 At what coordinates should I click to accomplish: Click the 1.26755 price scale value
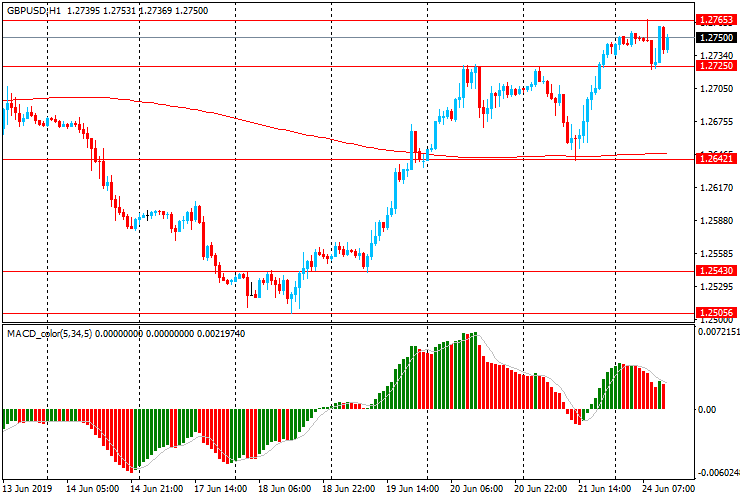[717, 121]
